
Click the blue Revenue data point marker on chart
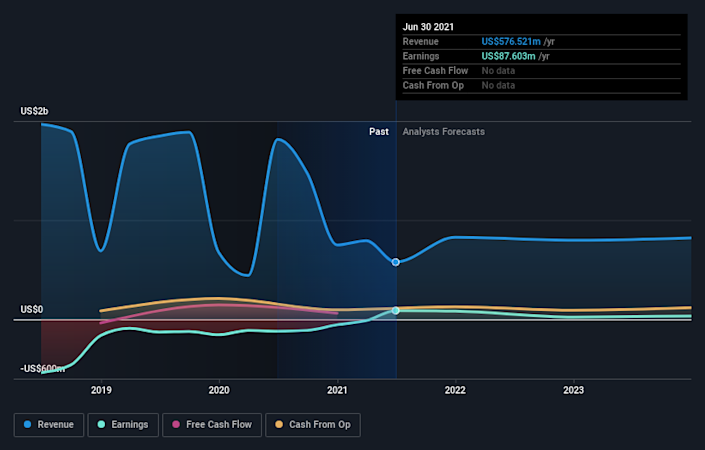(396, 262)
